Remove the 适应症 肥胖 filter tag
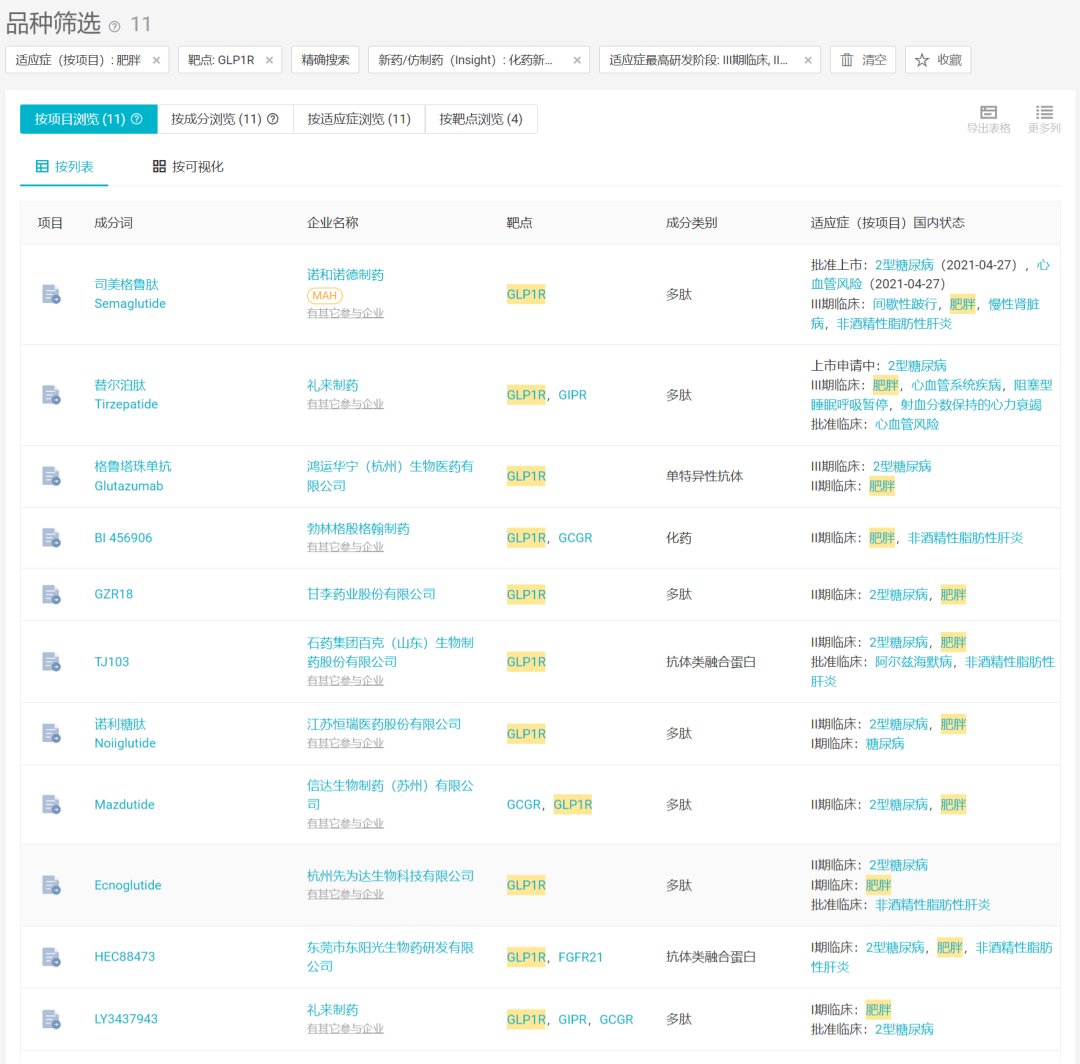Viewport: 1080px width, 1064px height. pyautogui.click(x=156, y=60)
